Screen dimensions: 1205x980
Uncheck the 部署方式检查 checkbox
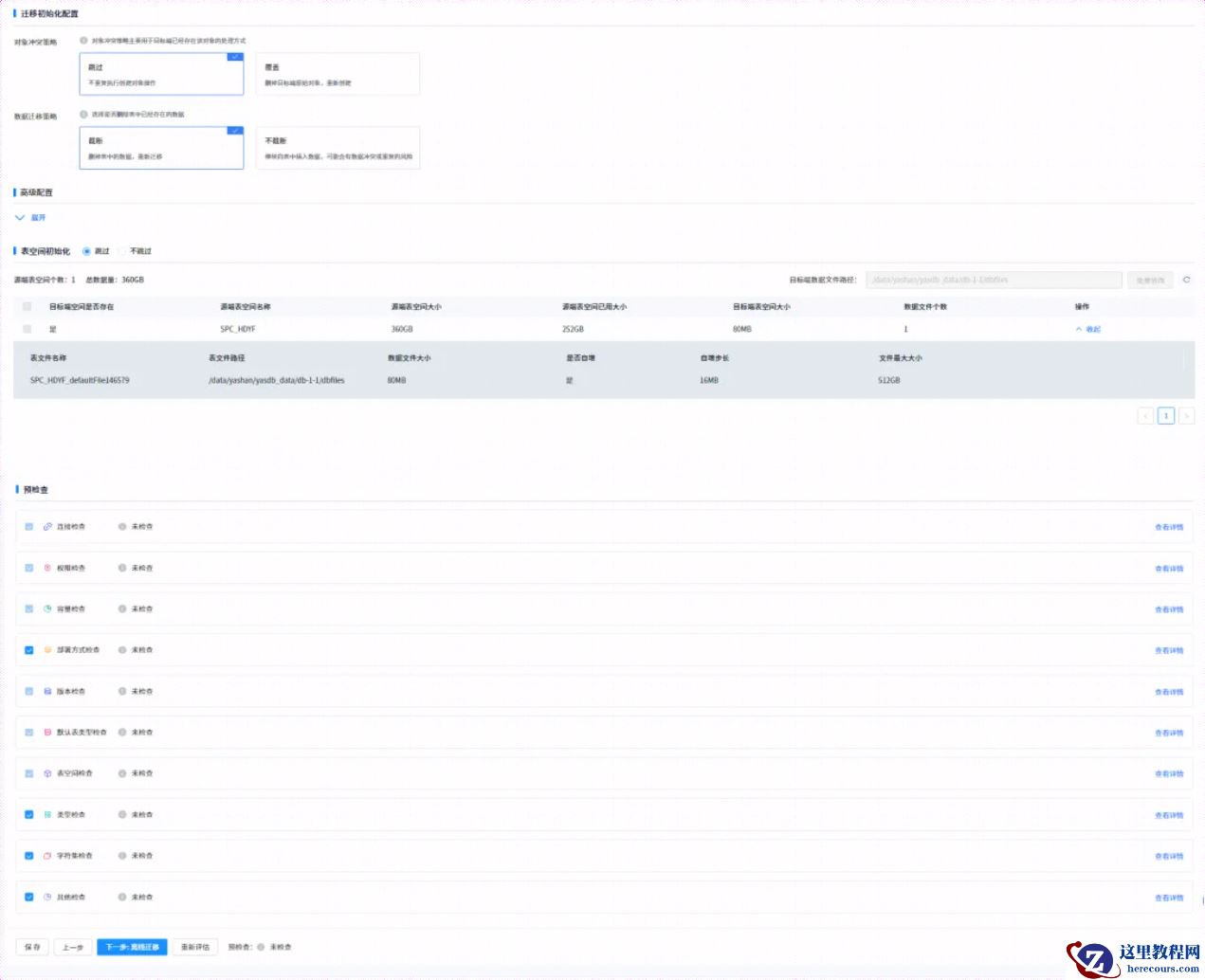pos(28,650)
